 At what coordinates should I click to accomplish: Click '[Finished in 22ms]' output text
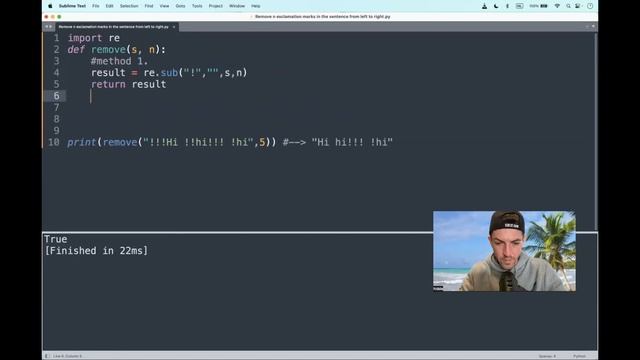click(x=96, y=251)
